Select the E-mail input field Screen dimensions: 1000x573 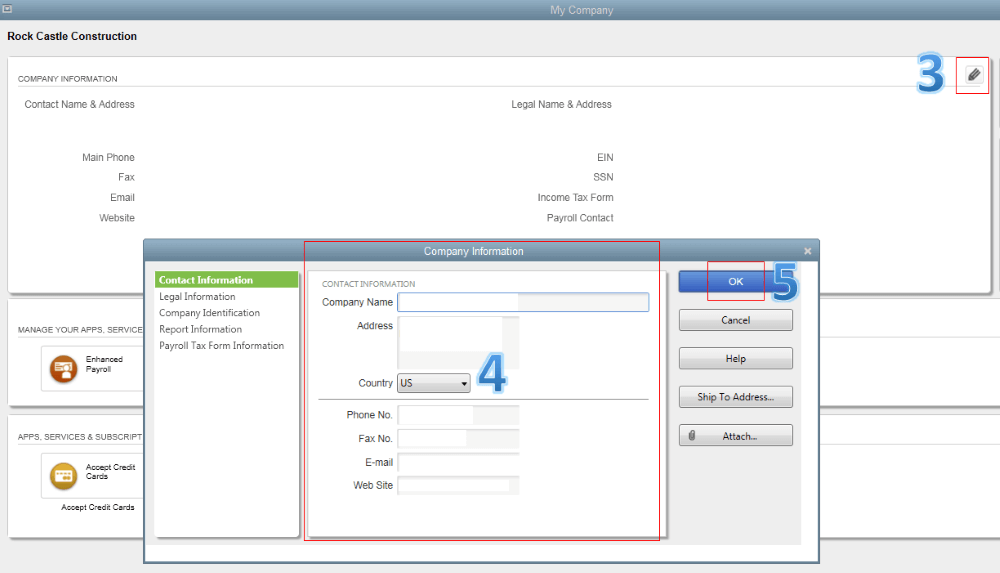[x=457, y=462]
